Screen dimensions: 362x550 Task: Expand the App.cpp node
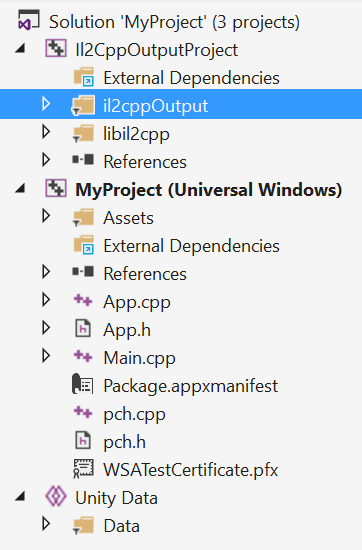[46, 300]
